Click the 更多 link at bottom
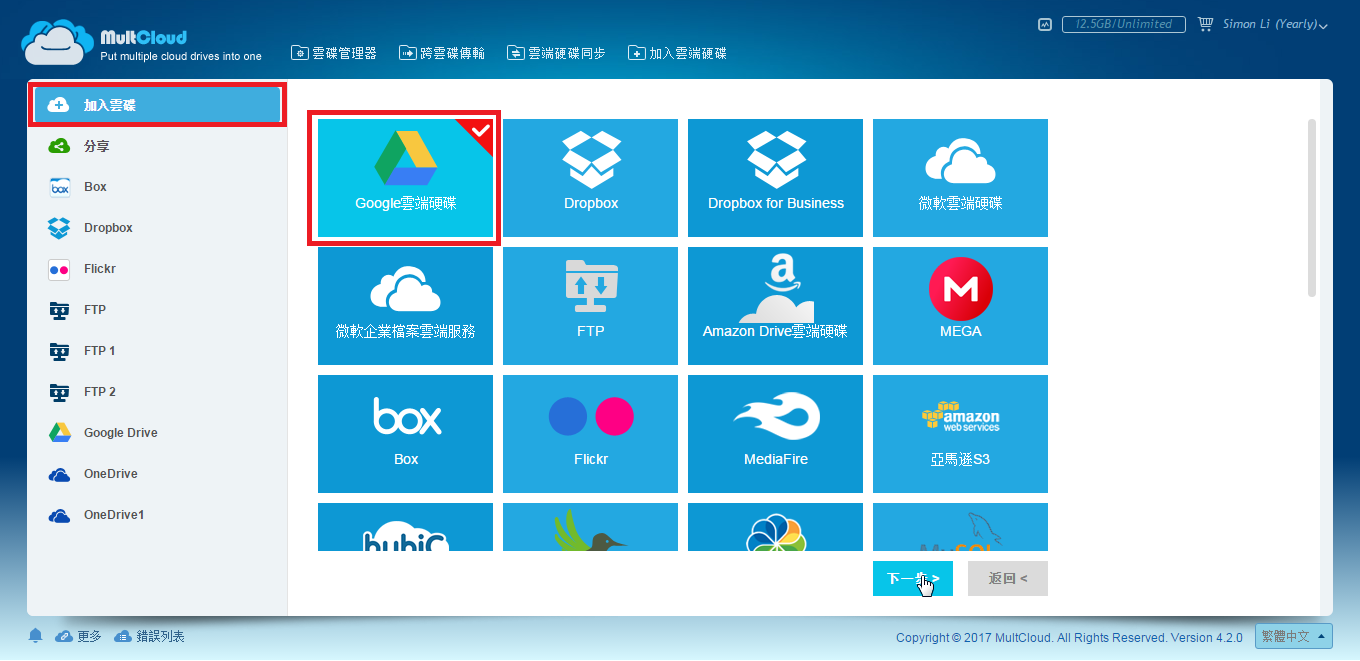1360x661 pixels. point(79,636)
